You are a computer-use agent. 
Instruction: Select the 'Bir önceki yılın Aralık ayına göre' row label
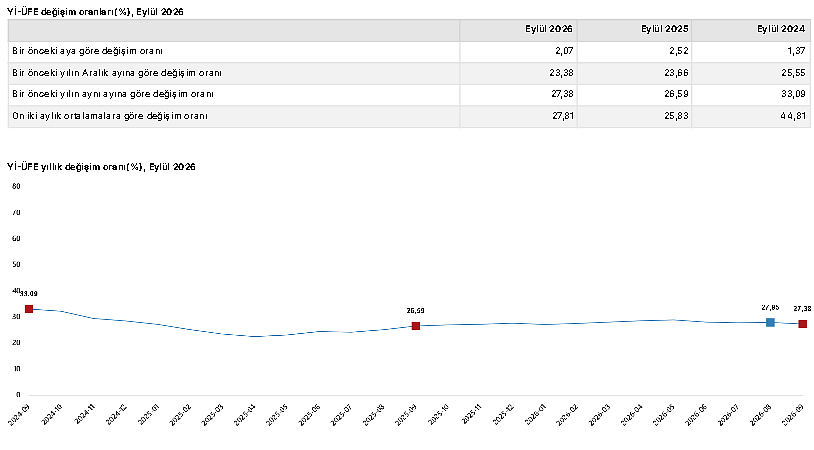[117, 73]
